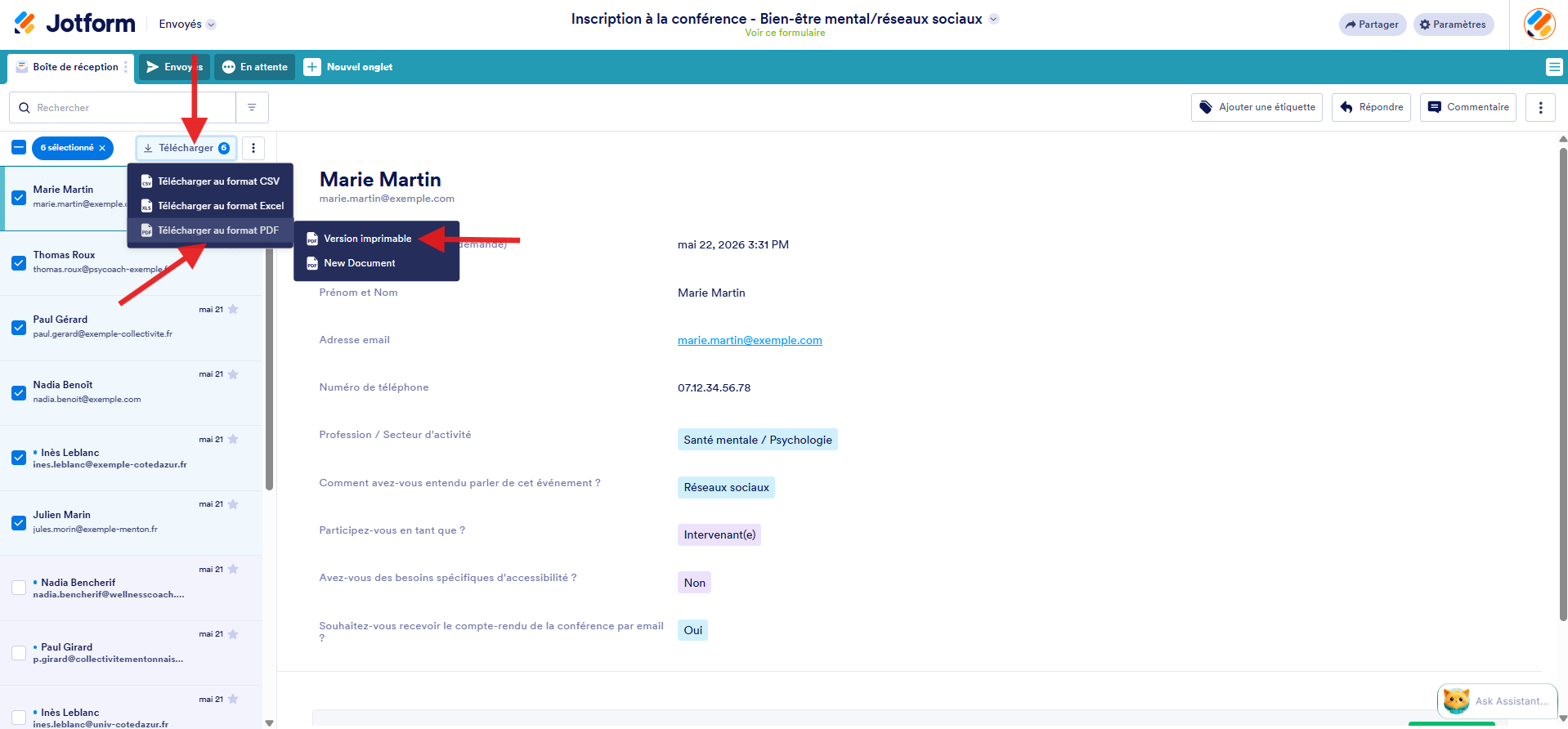Screen dimensions: 1568x729
Task: Toggle the select-all checkbox
Action: point(19,148)
